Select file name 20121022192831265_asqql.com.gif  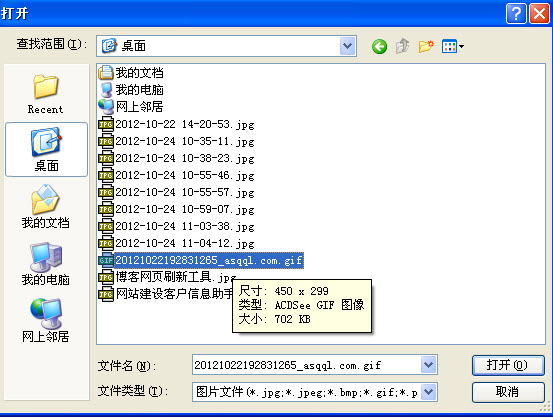(209, 260)
